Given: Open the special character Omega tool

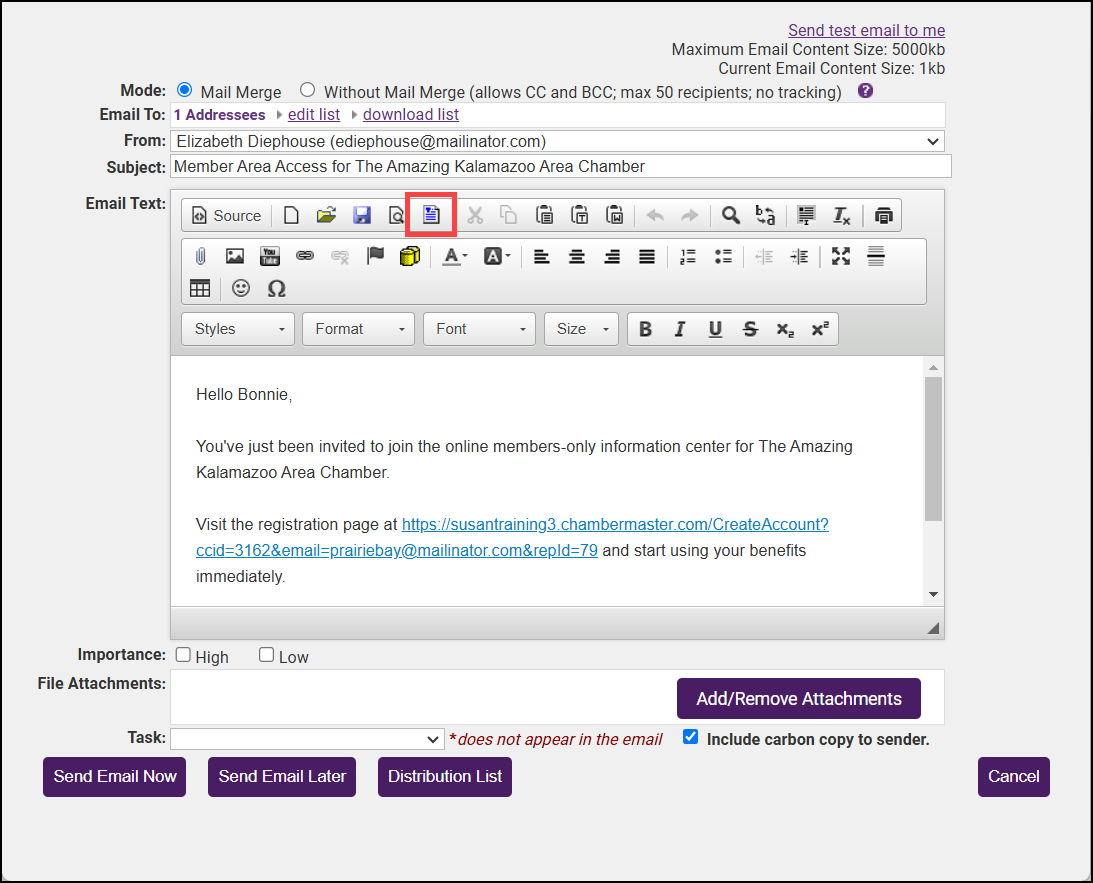Looking at the screenshot, I should click(x=277, y=288).
